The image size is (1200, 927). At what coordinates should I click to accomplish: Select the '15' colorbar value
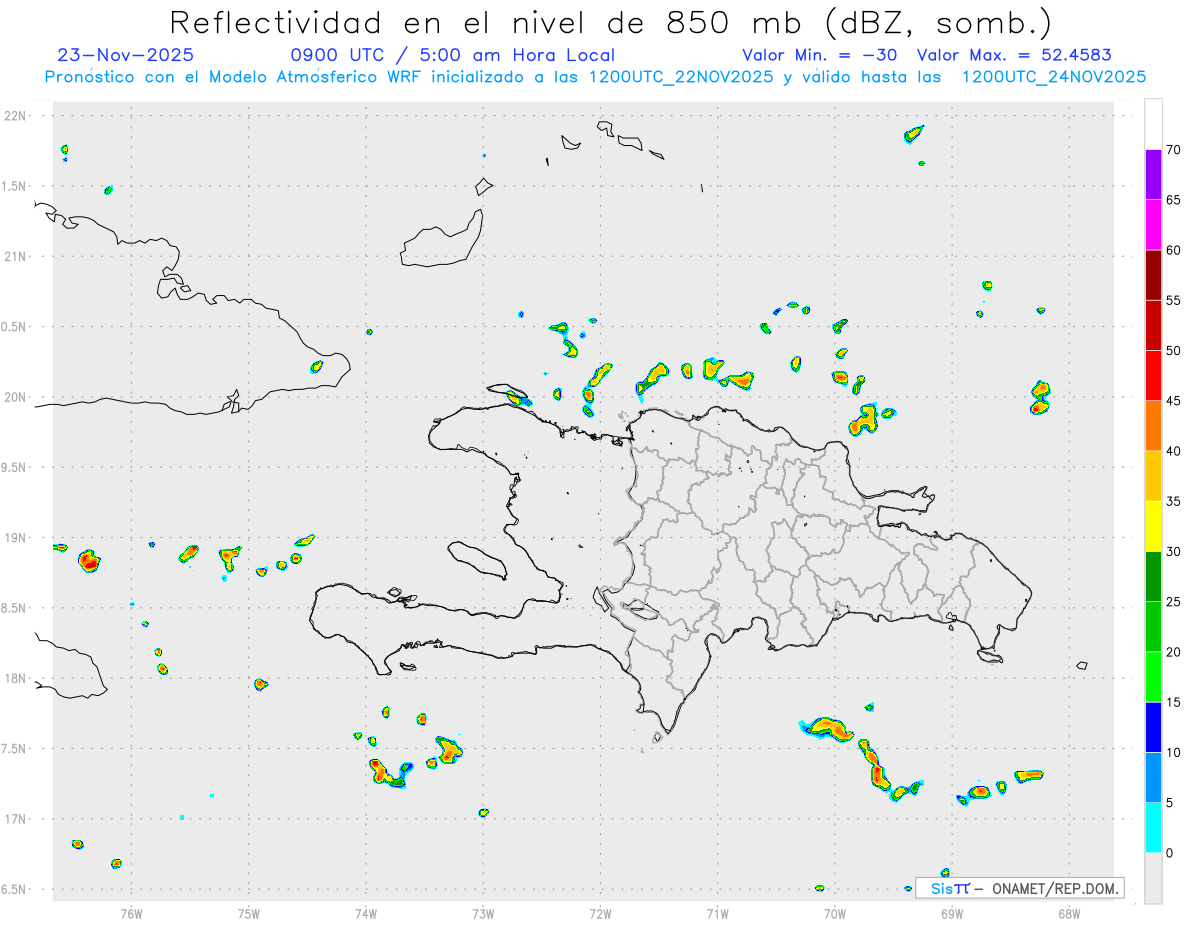(1175, 702)
